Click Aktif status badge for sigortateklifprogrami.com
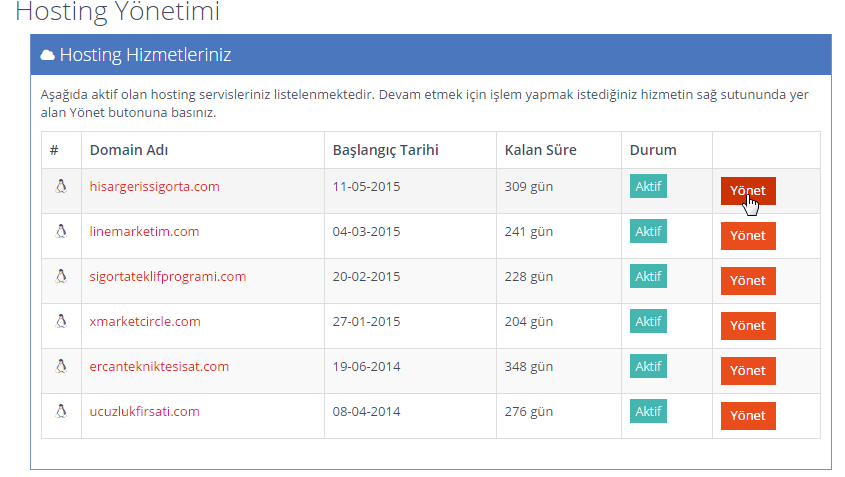The width and height of the screenshot is (845, 477). (648, 276)
